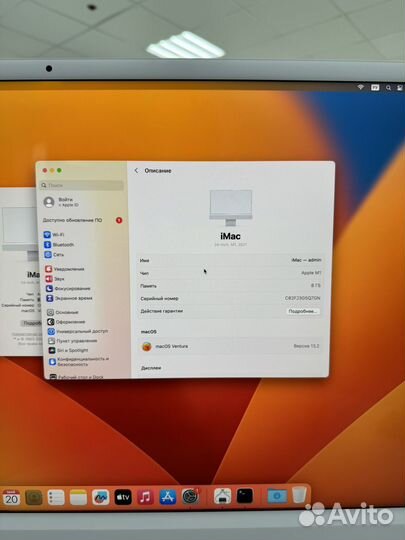The width and height of the screenshot is (405, 540).
Task: Select Фокусирование (Focus) in sidebar
Action: (68, 288)
